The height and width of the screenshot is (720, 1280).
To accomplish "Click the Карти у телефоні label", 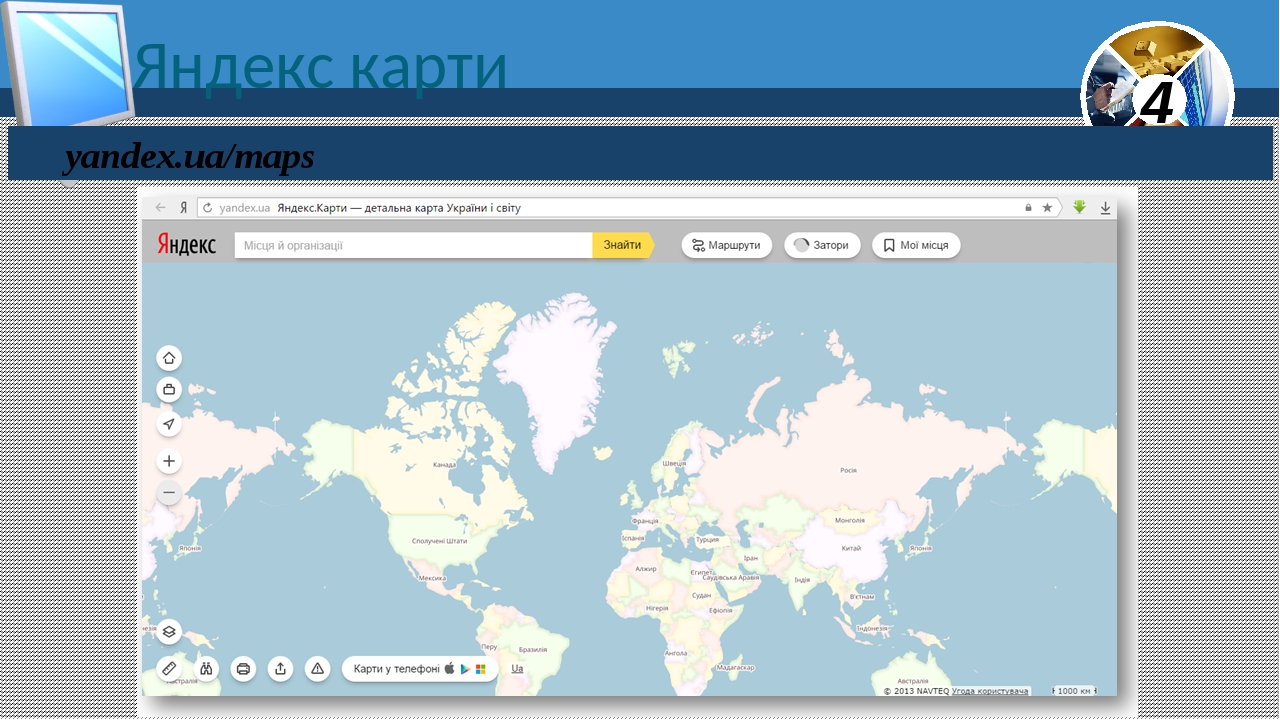I will [396, 669].
